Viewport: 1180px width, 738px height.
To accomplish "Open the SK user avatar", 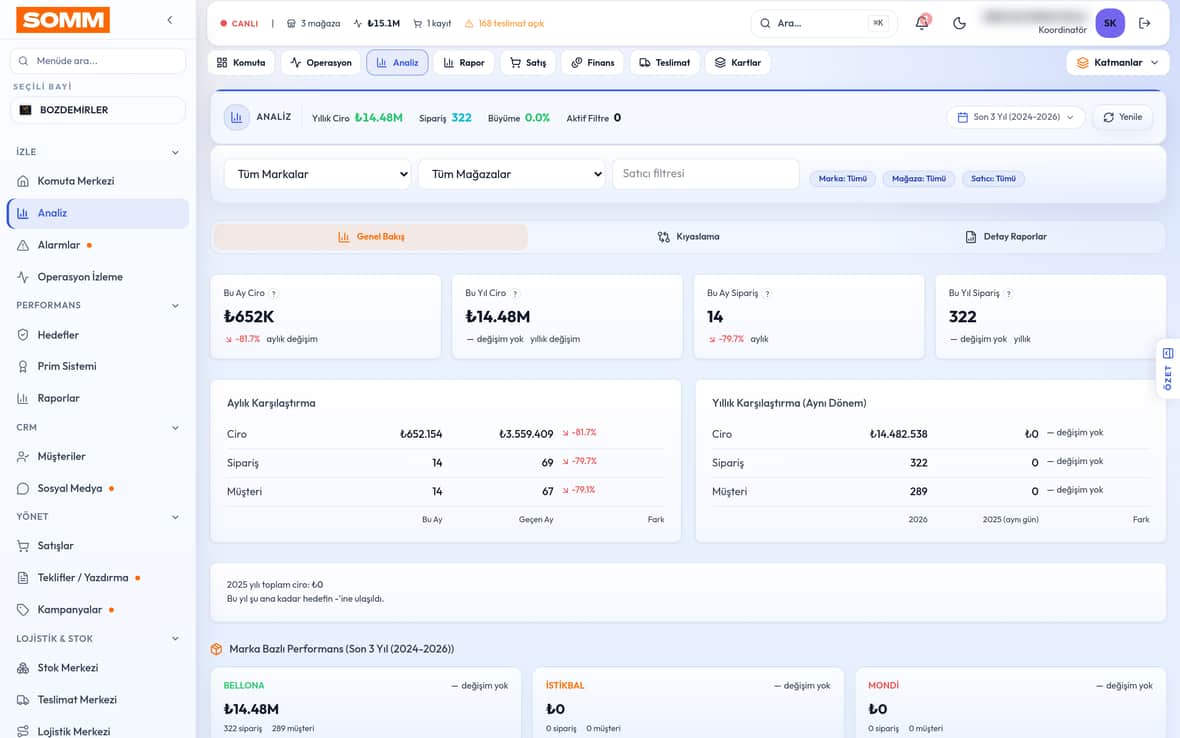I will click(1110, 23).
